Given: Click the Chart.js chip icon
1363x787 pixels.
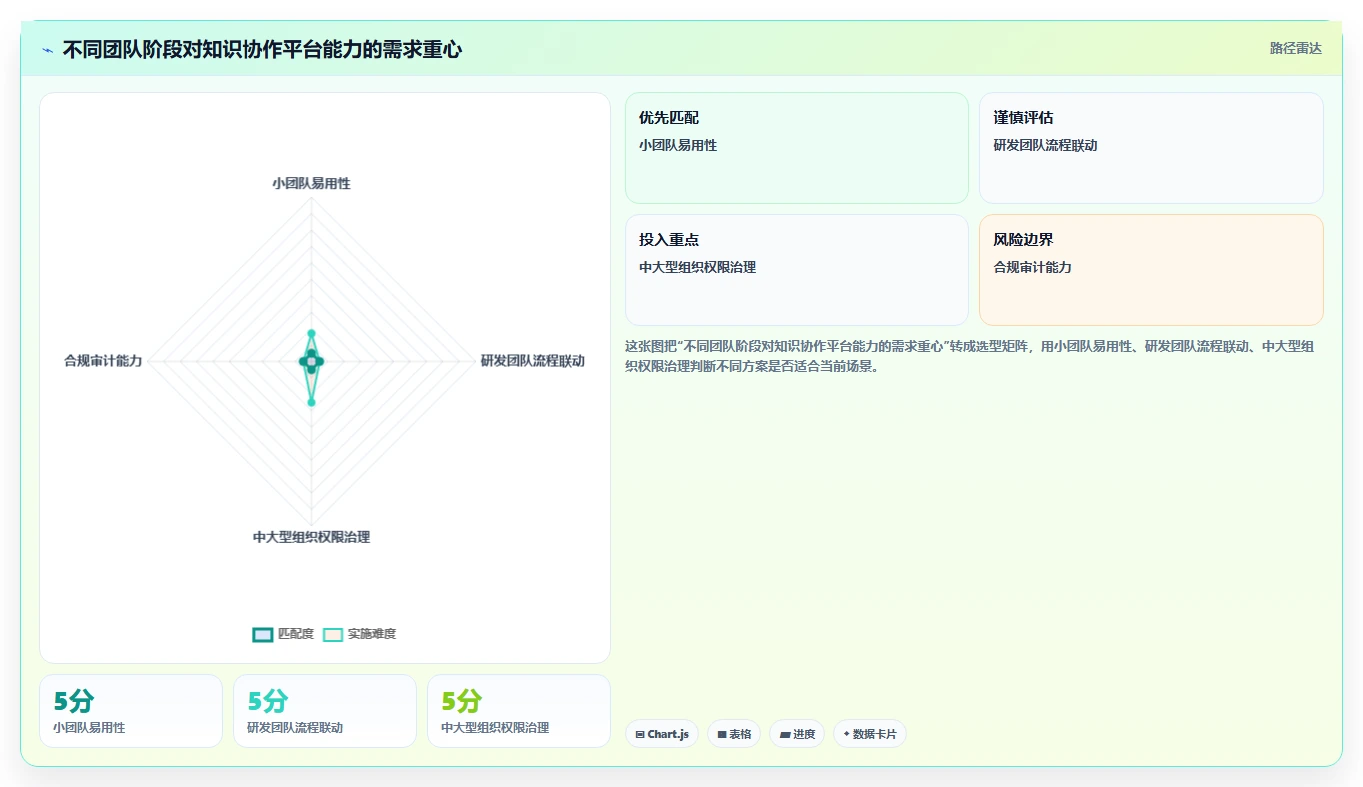Looking at the screenshot, I should (640, 734).
